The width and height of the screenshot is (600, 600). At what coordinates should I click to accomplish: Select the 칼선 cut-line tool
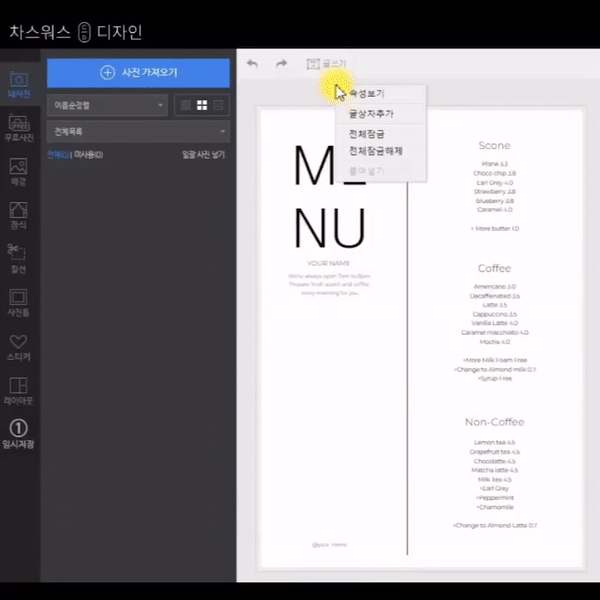coord(18,259)
